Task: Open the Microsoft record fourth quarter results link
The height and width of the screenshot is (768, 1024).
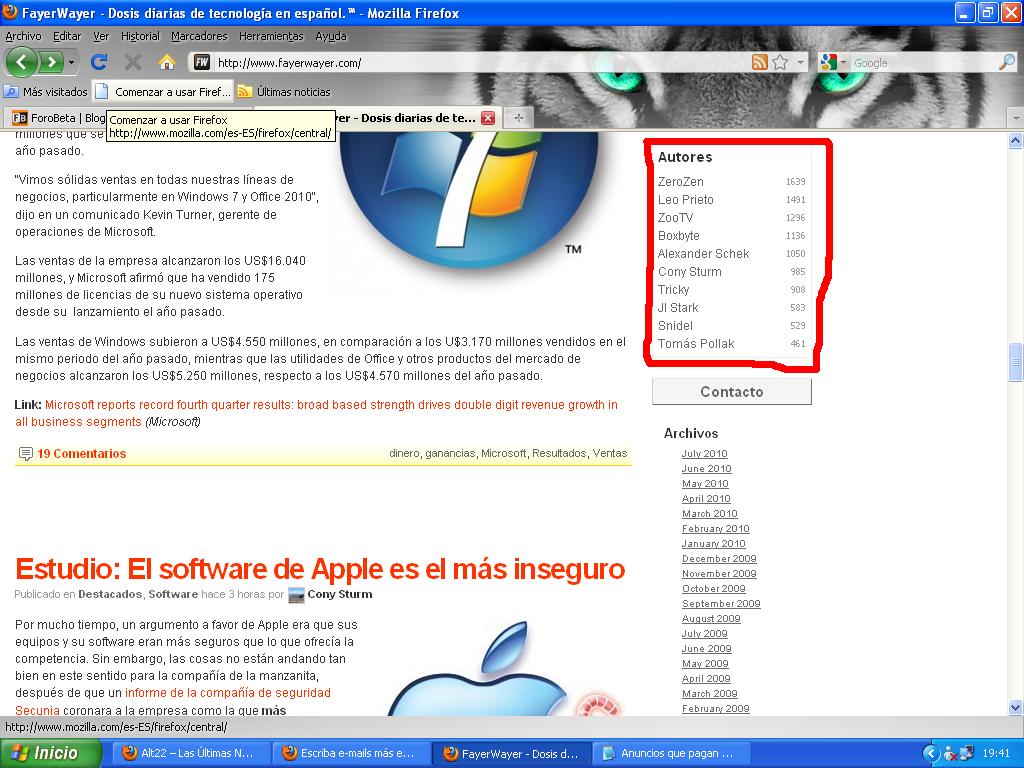Action: point(317,413)
